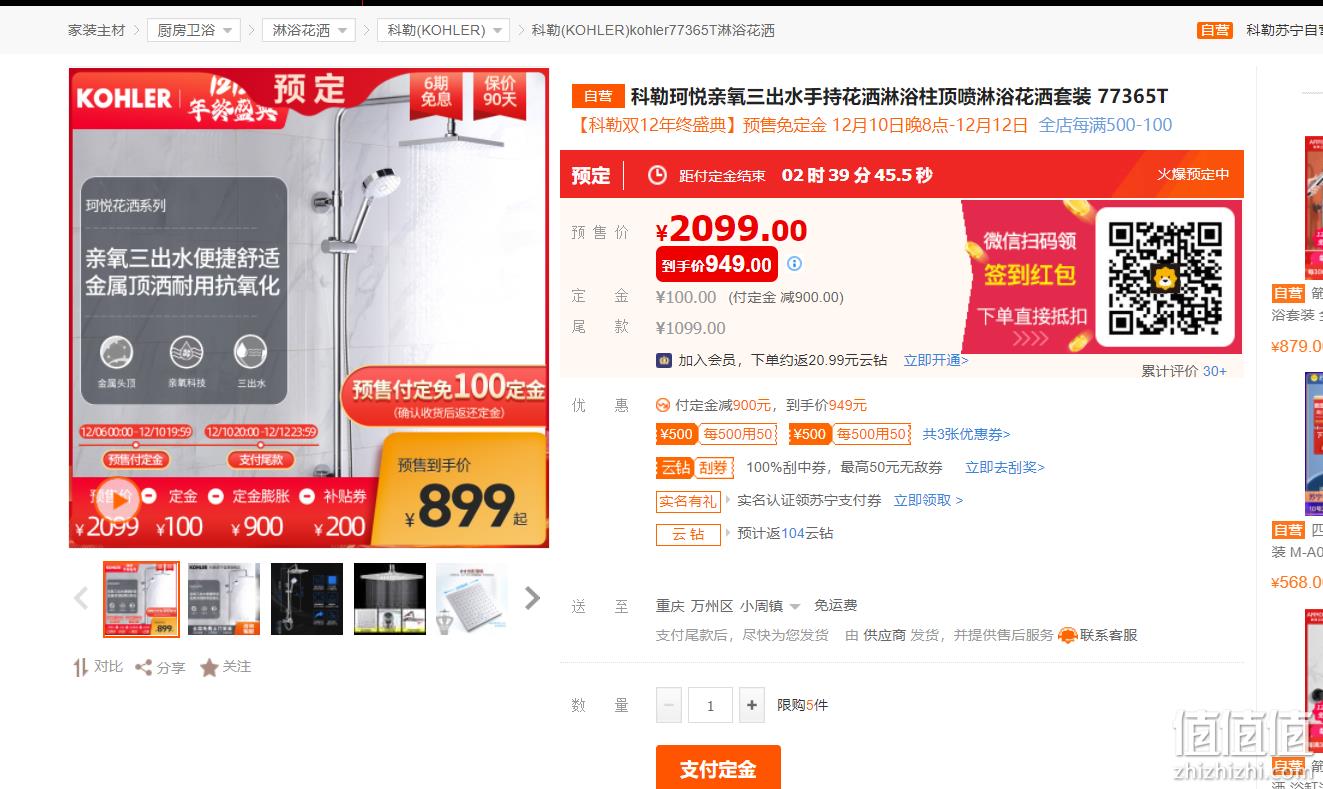Open the 厨房卫浴 breadcrumb dropdown

(194, 30)
